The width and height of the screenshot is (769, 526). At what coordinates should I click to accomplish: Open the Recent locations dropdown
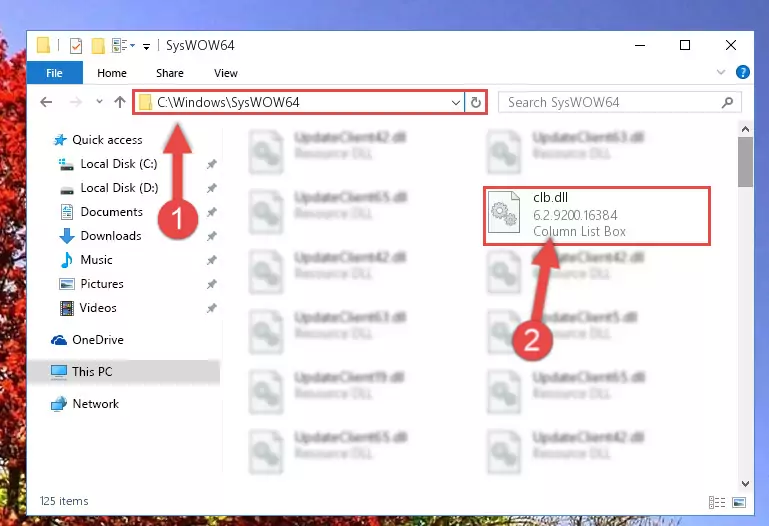[x=100, y=102]
